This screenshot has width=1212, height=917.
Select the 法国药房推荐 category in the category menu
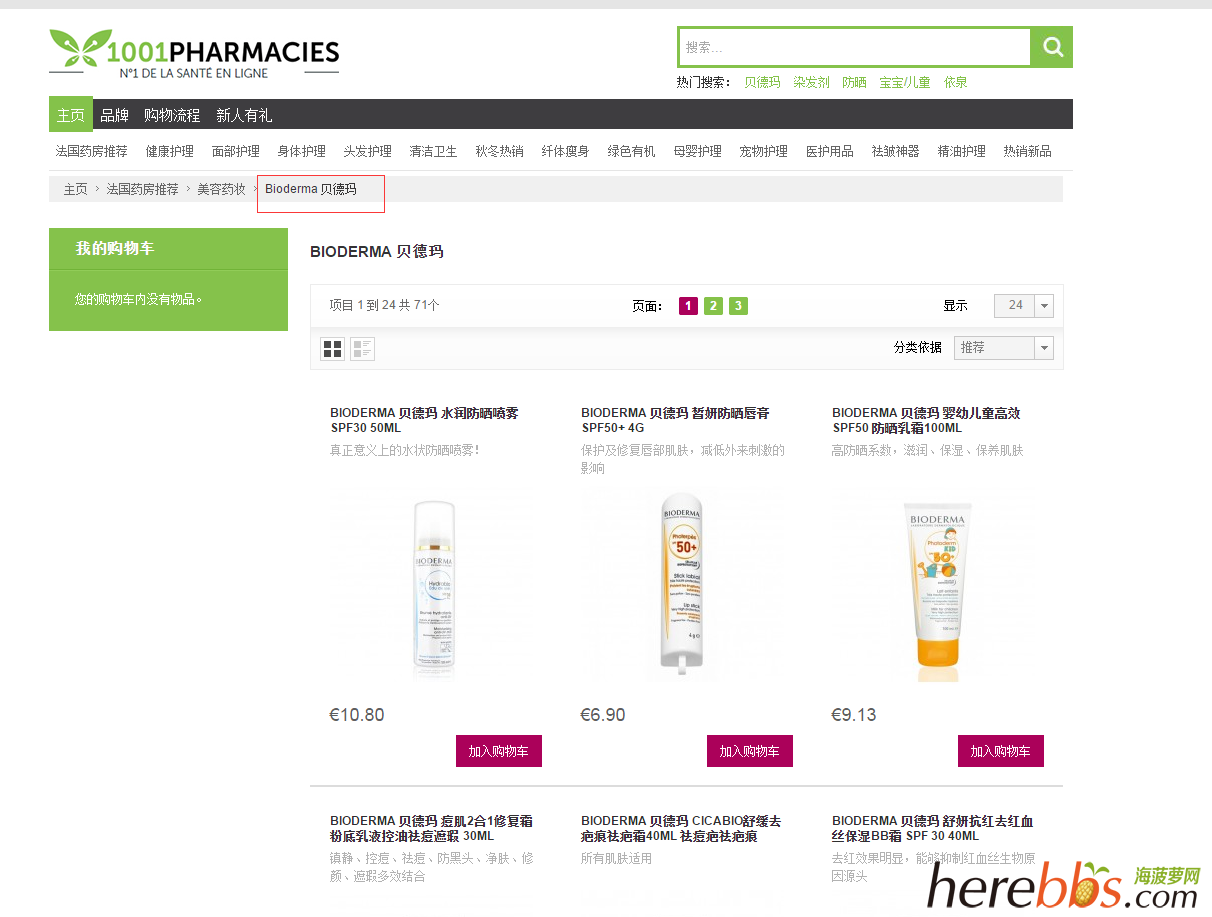click(x=92, y=151)
